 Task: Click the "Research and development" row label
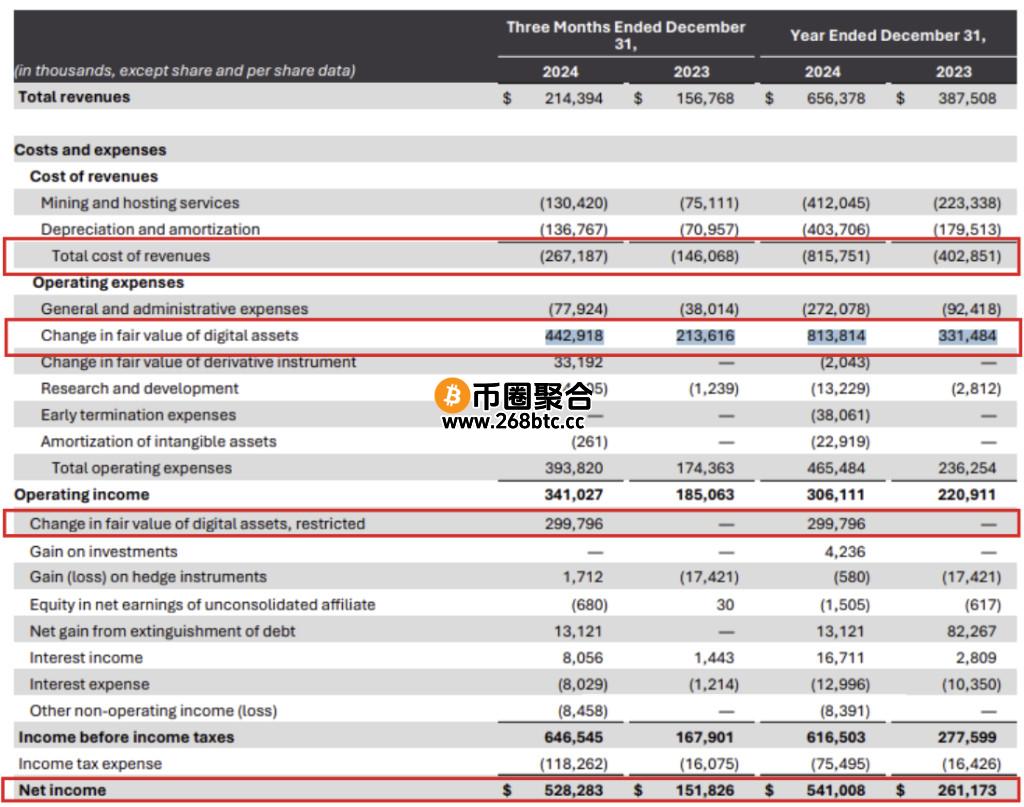click(x=140, y=389)
